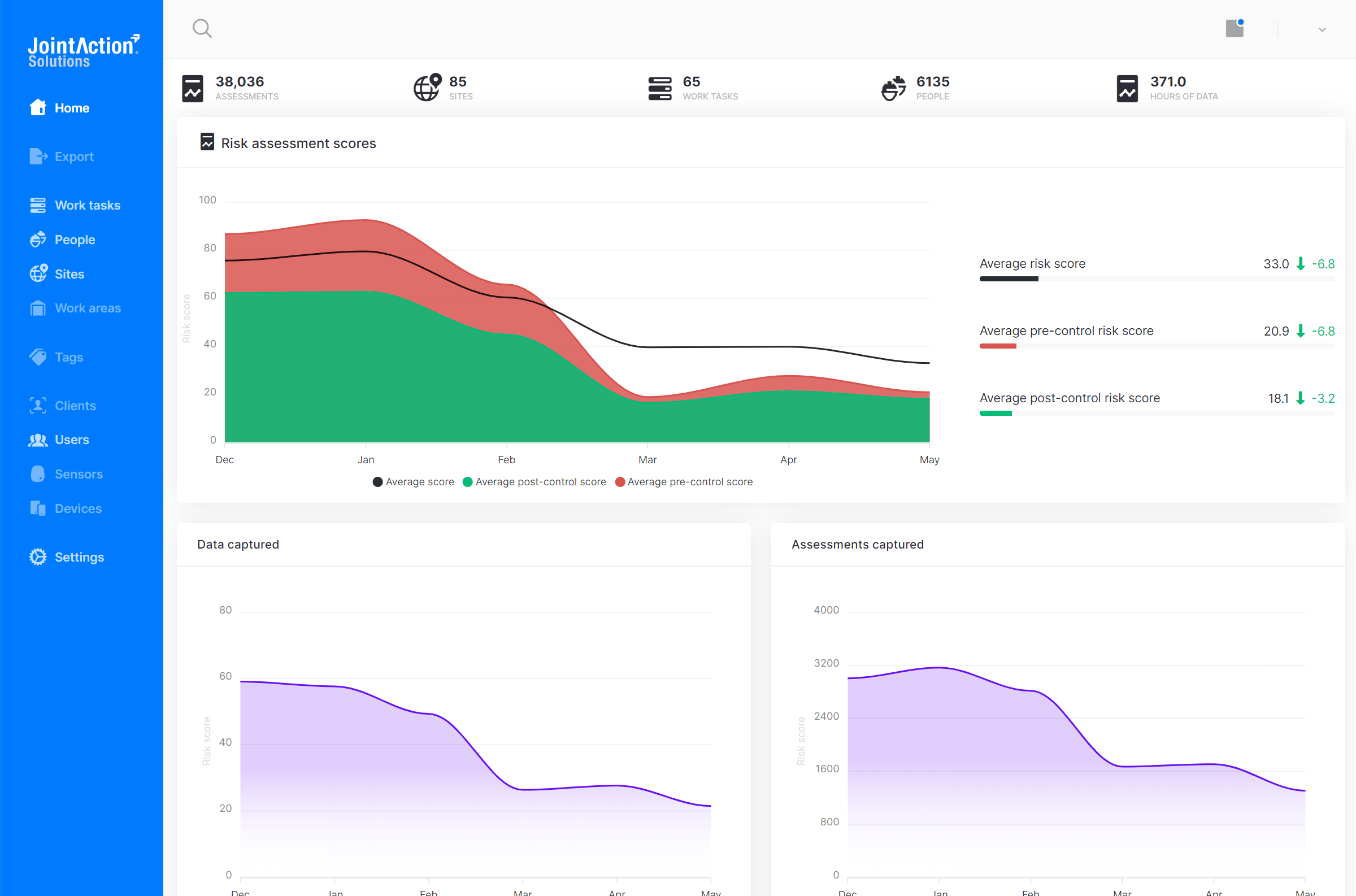
Task: Toggle the Average score legend series
Action: click(413, 482)
